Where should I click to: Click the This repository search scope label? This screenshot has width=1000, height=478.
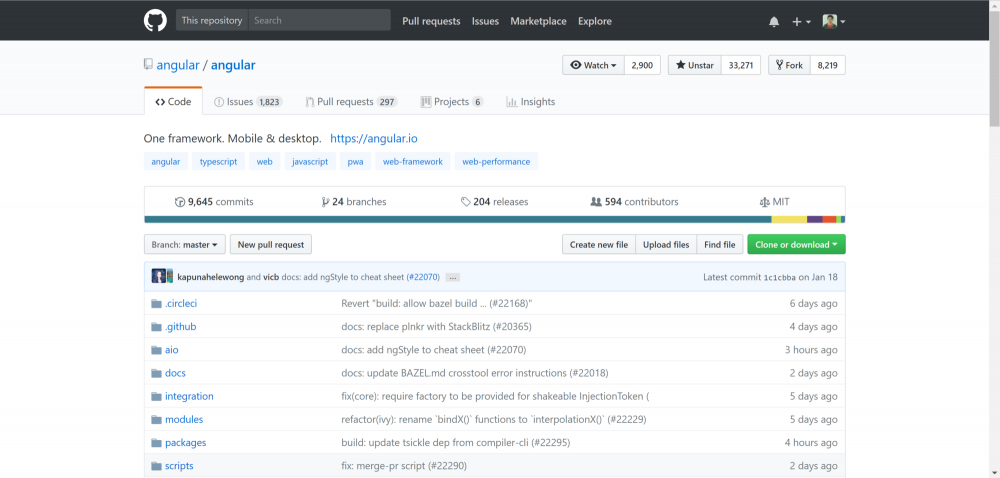[x=212, y=20]
